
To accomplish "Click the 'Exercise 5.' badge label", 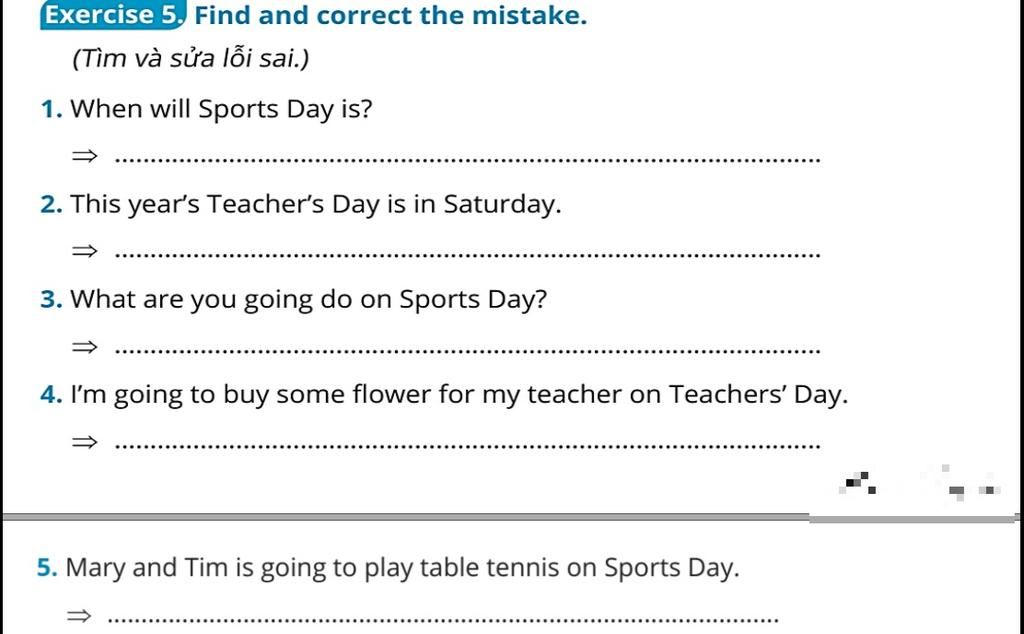I will tap(113, 16).
